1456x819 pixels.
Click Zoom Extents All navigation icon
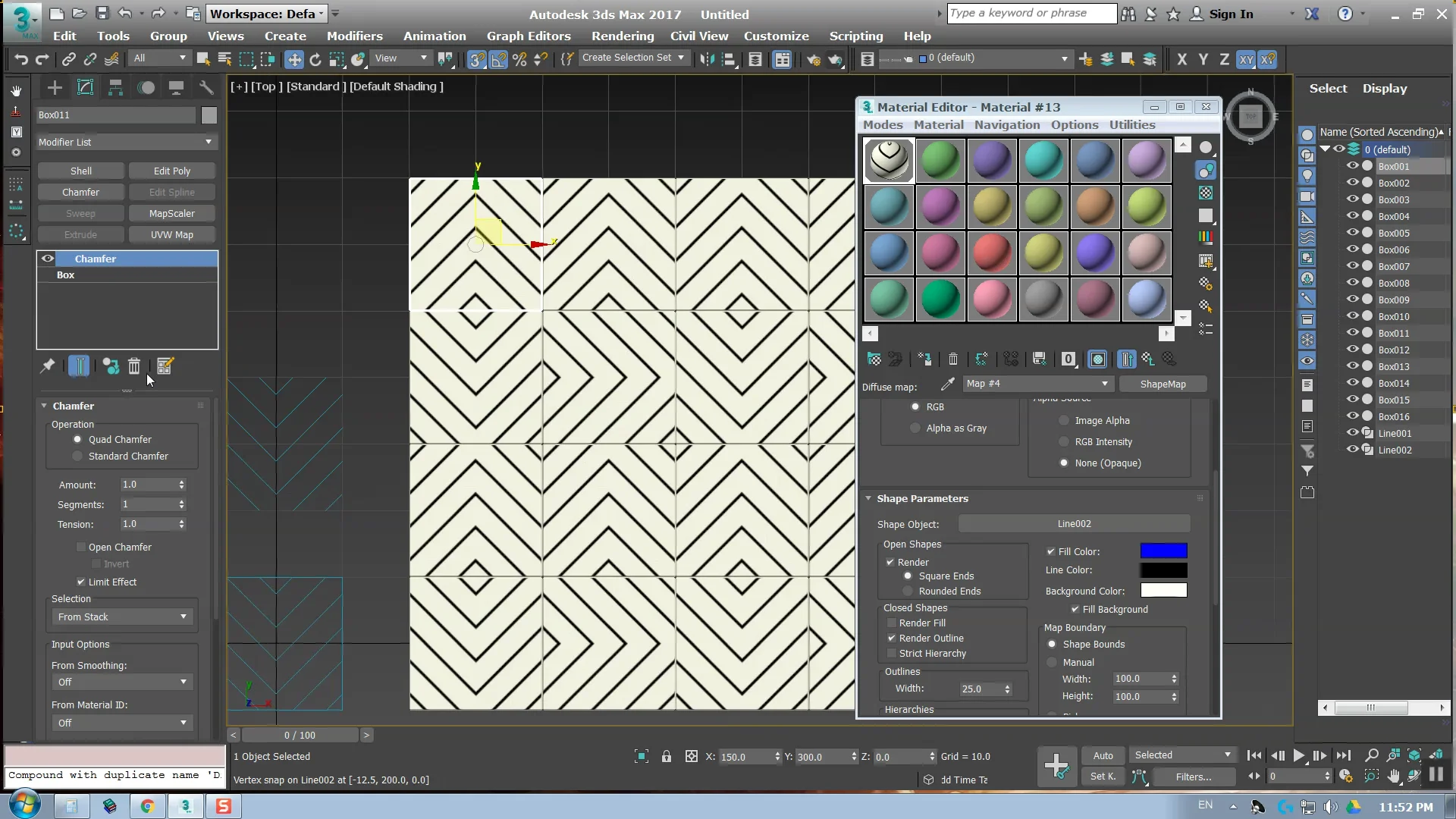coord(1414,755)
